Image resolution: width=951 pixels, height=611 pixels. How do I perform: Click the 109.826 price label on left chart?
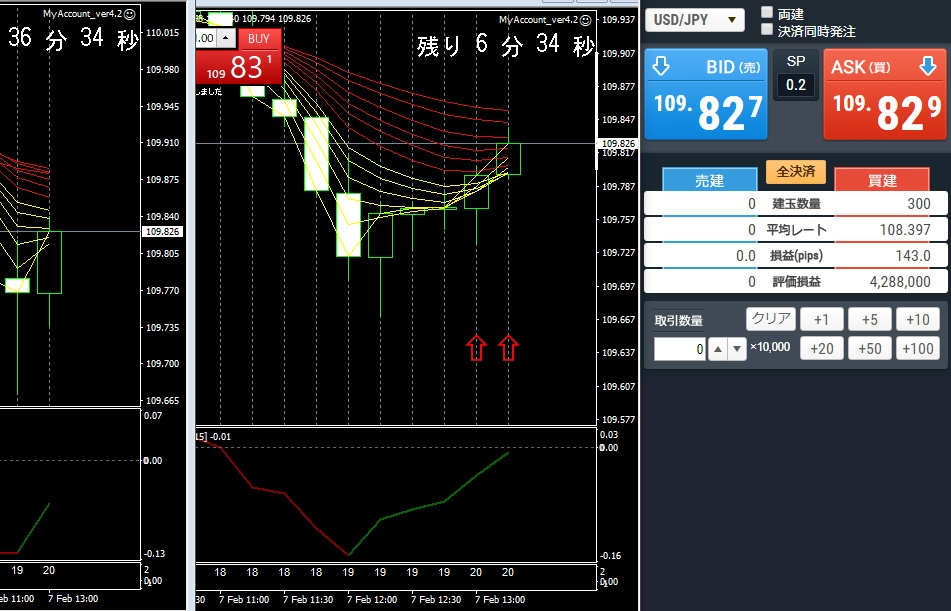tap(163, 232)
